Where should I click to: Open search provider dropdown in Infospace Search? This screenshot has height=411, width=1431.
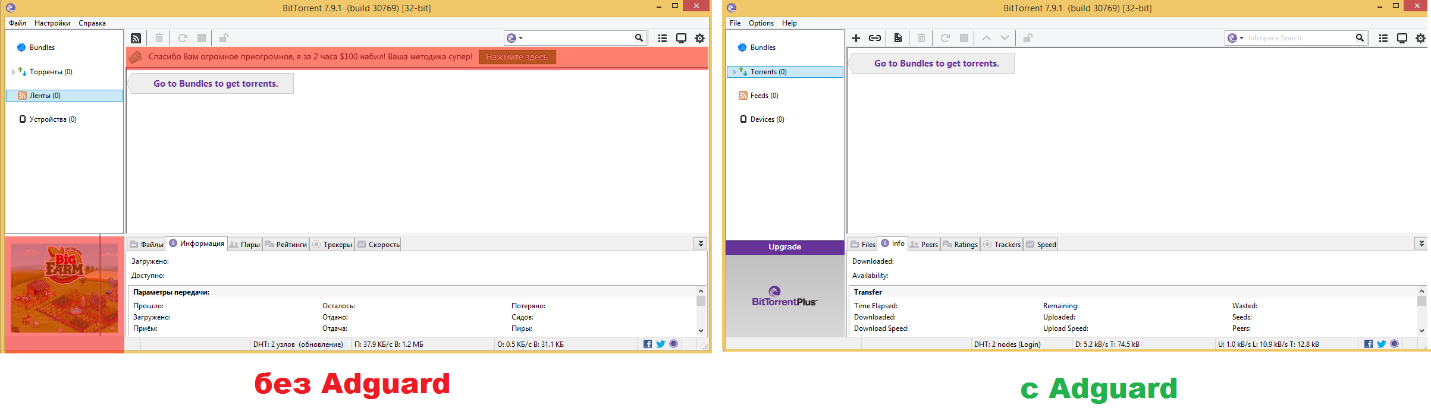pyautogui.click(x=1236, y=38)
